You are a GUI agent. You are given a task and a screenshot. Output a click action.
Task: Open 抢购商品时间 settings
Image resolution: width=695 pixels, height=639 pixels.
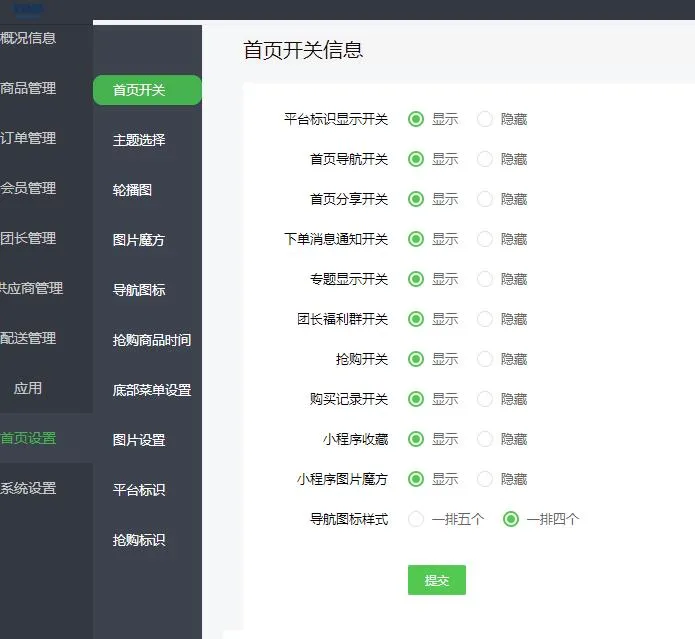coord(152,340)
